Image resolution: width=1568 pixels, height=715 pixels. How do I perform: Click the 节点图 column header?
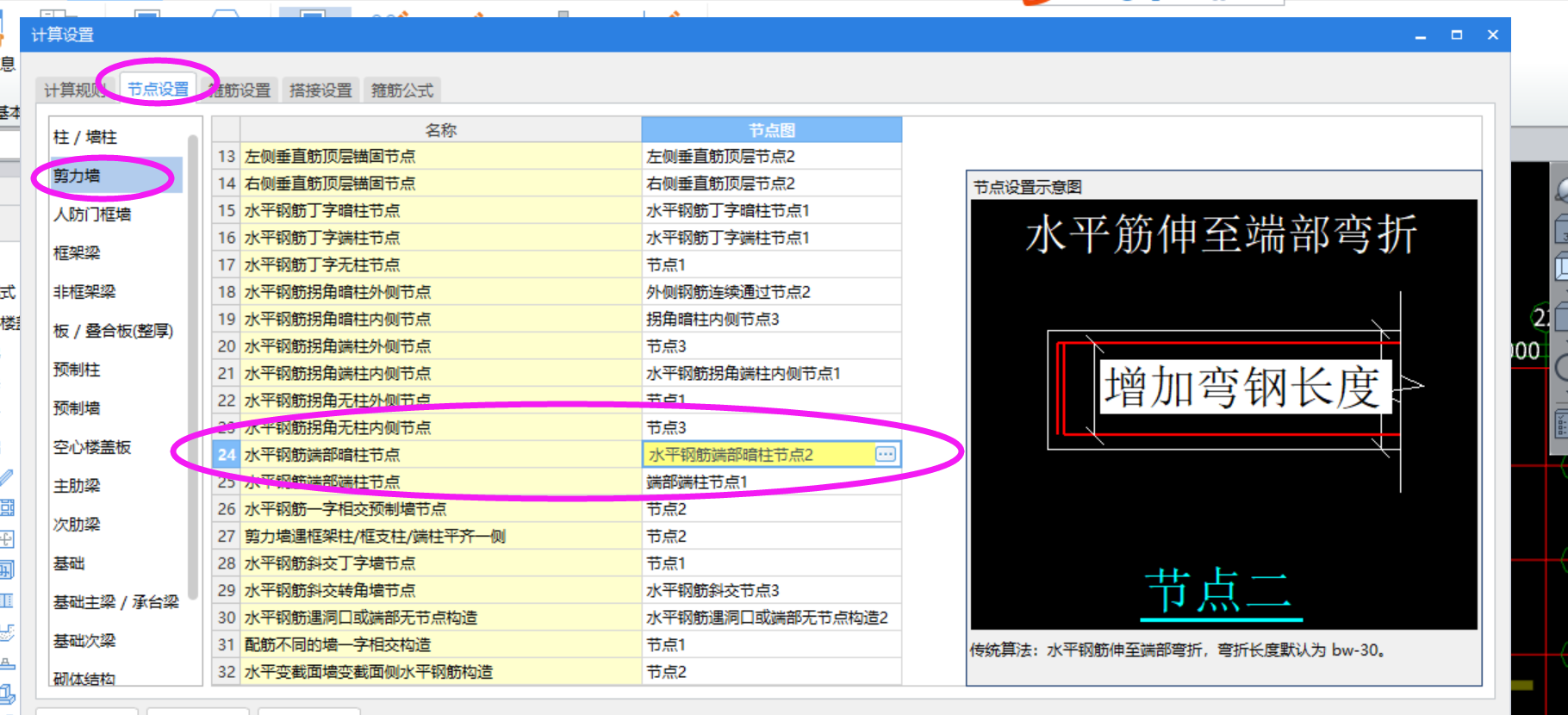coord(771,130)
